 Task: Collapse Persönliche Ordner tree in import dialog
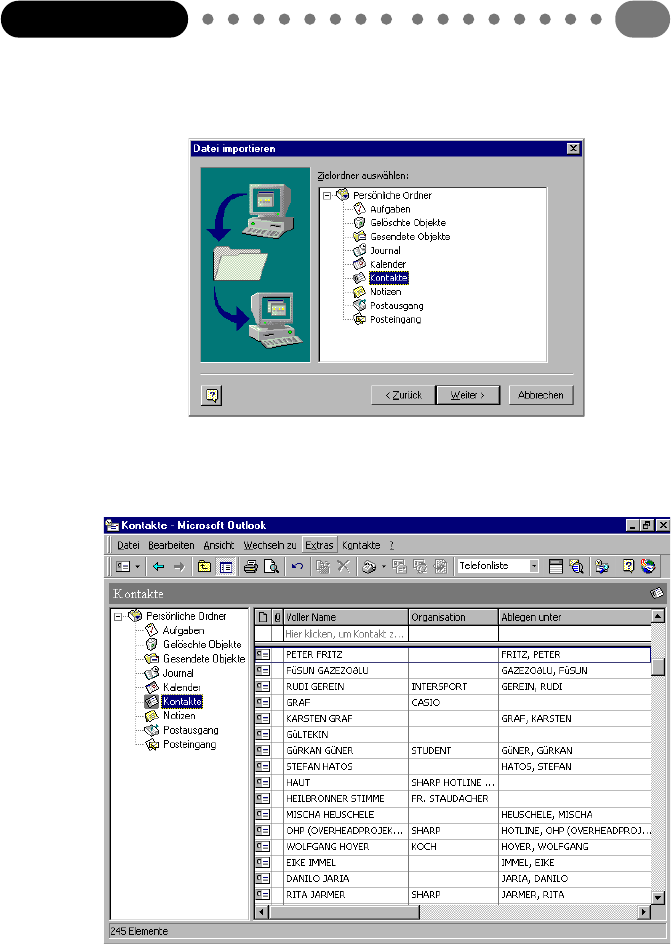pos(327,195)
